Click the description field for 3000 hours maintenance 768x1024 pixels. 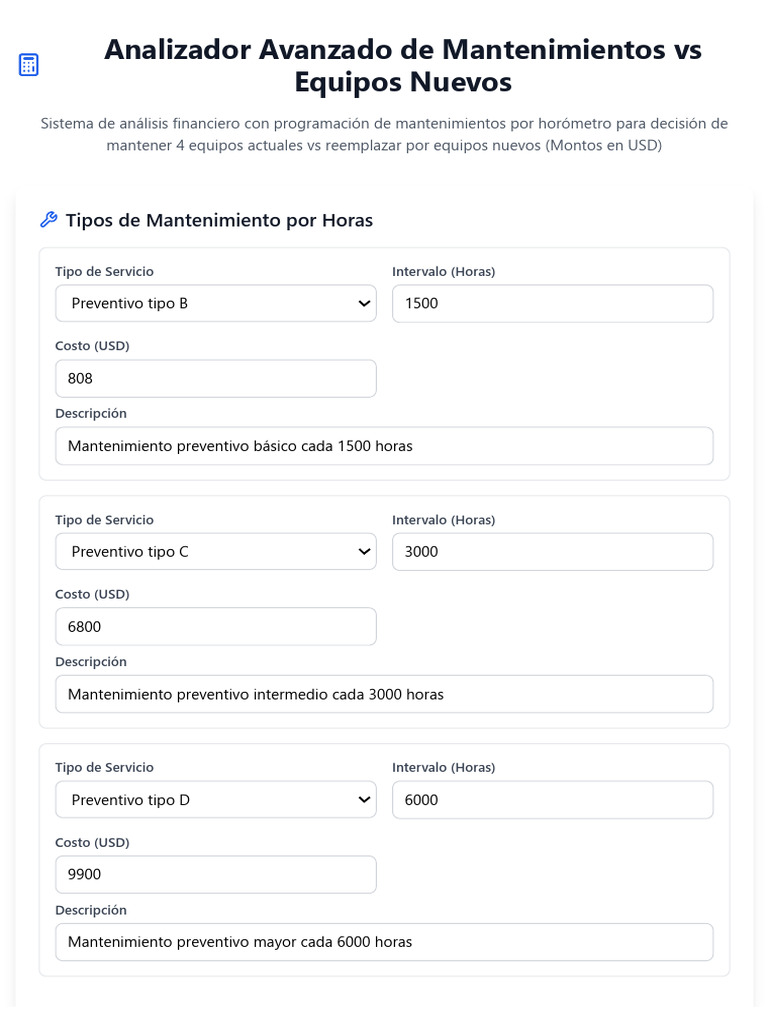pyautogui.click(x=384, y=694)
